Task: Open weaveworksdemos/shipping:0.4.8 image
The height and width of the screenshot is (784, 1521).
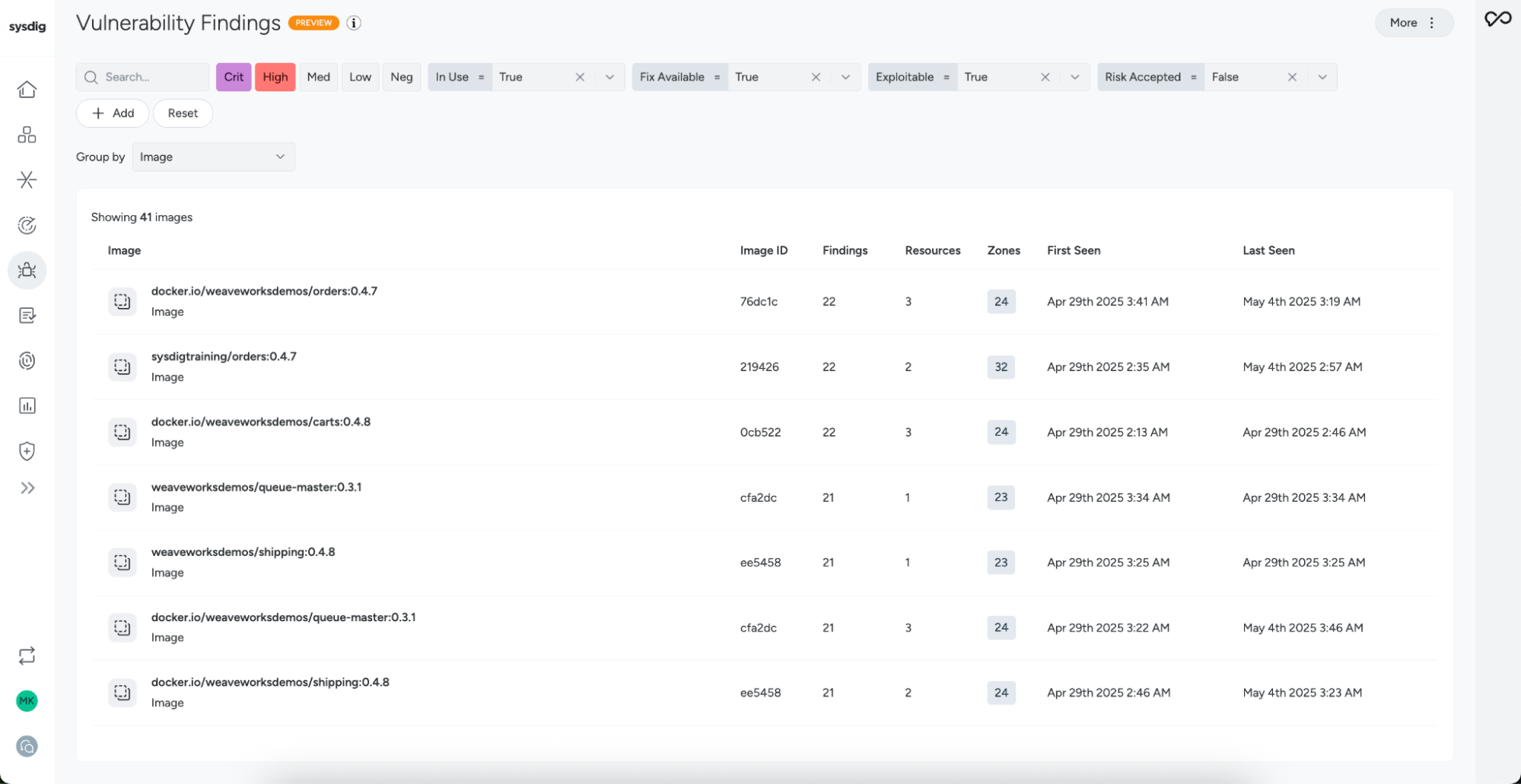Action: [x=243, y=552]
